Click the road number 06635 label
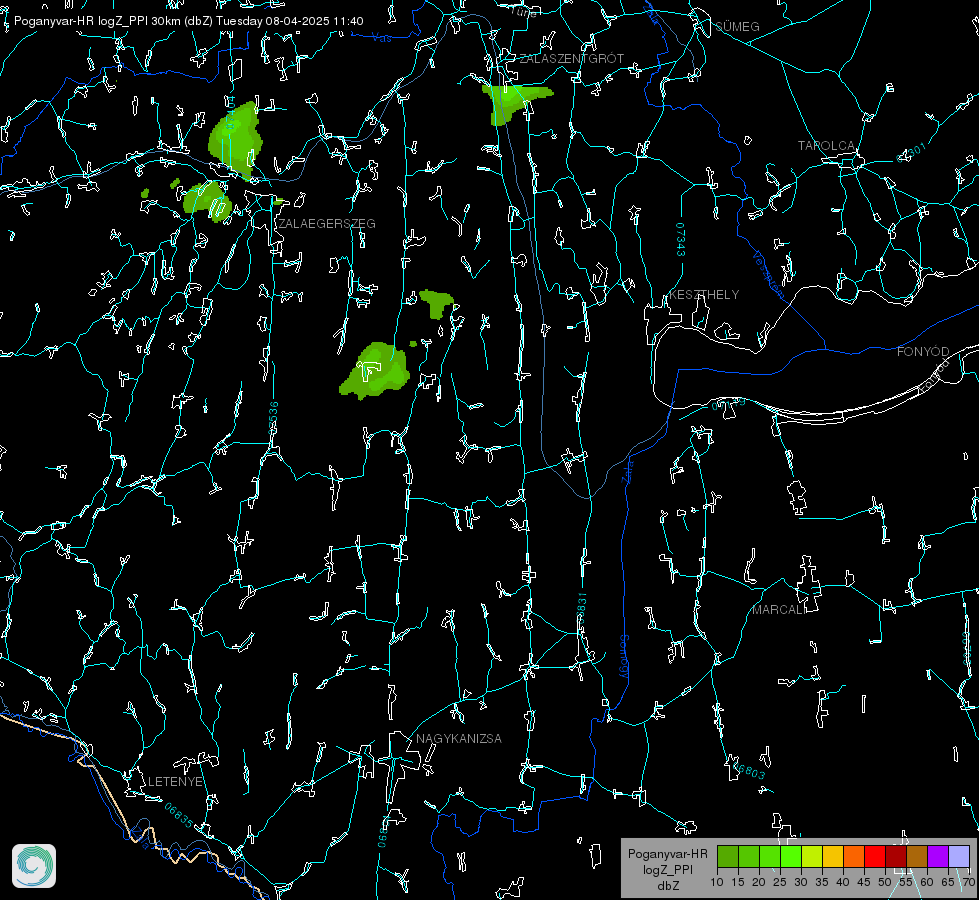This screenshot has height=900, width=979. pos(179,815)
